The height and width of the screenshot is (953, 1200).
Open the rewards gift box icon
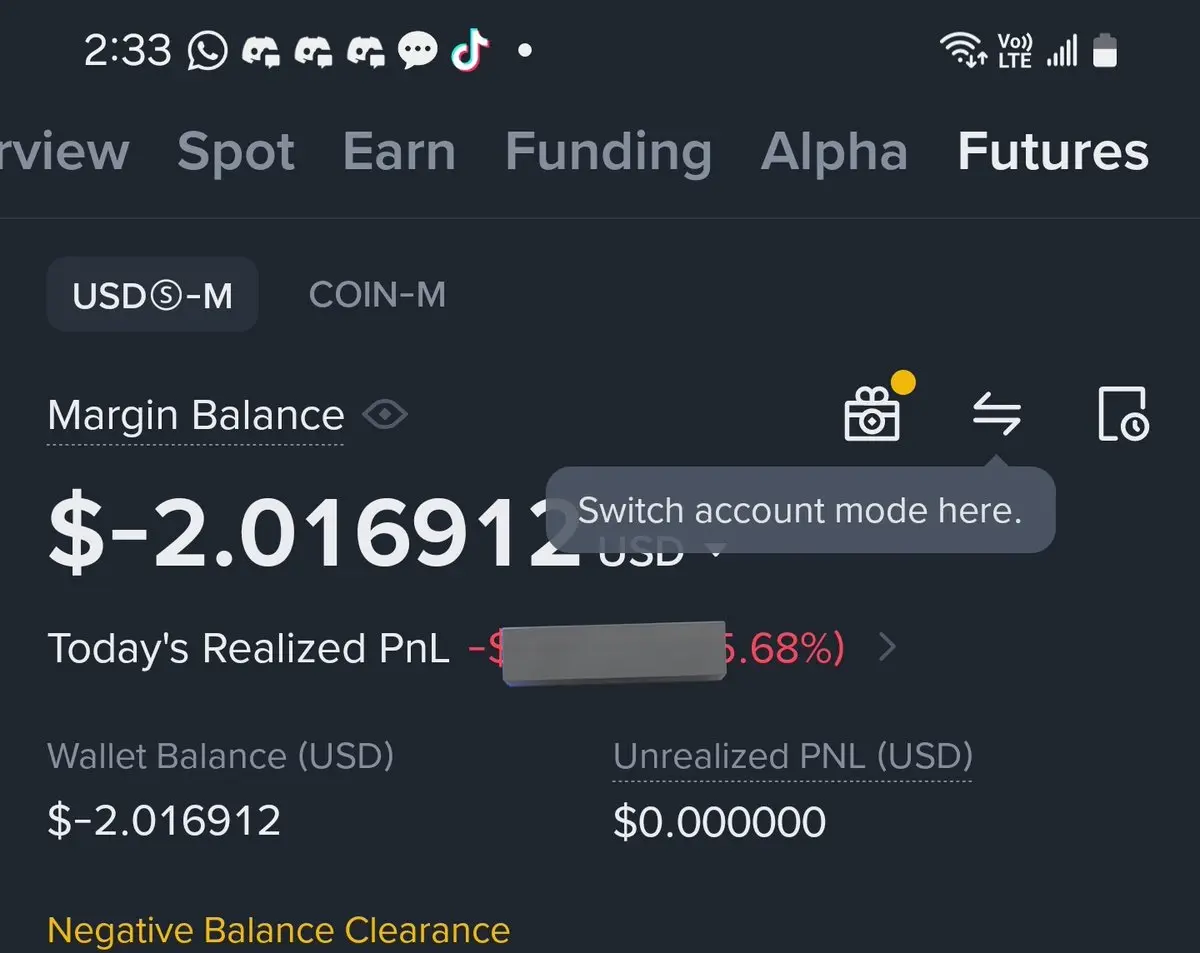coord(873,413)
